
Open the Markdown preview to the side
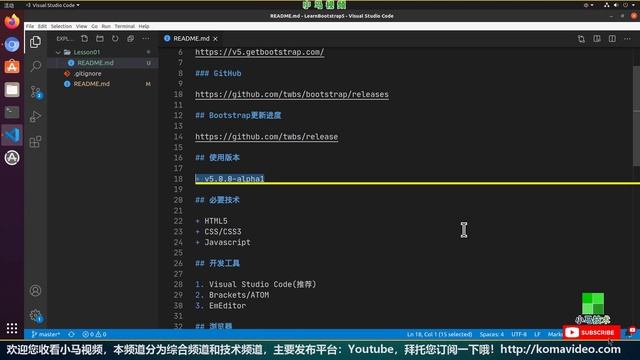[x=597, y=39]
